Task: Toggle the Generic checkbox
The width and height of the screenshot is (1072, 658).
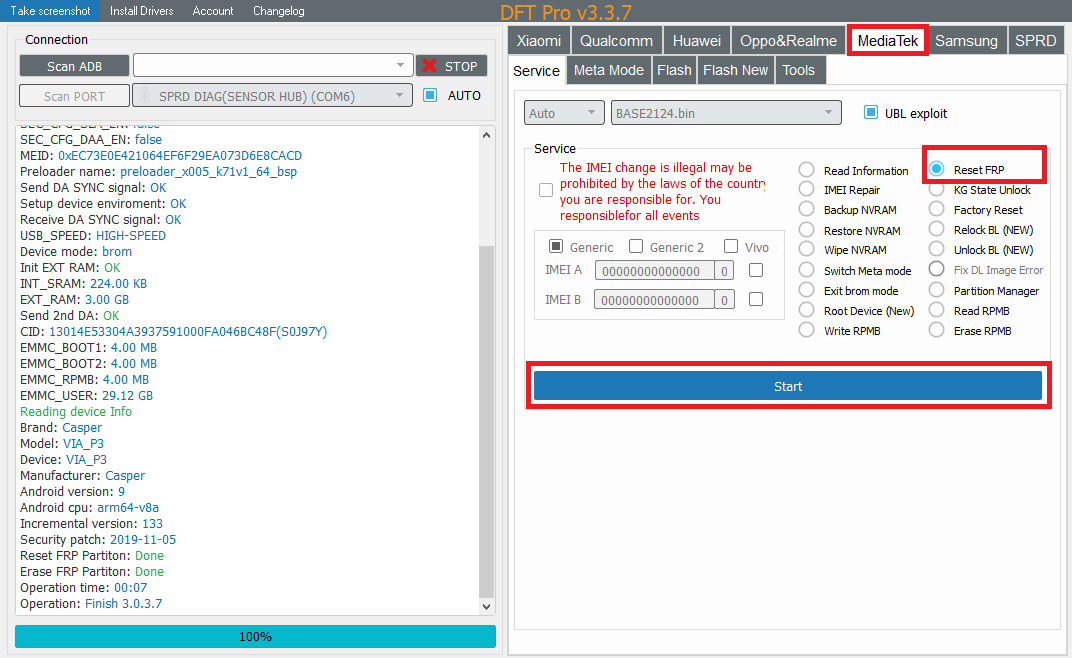Action: (x=556, y=246)
